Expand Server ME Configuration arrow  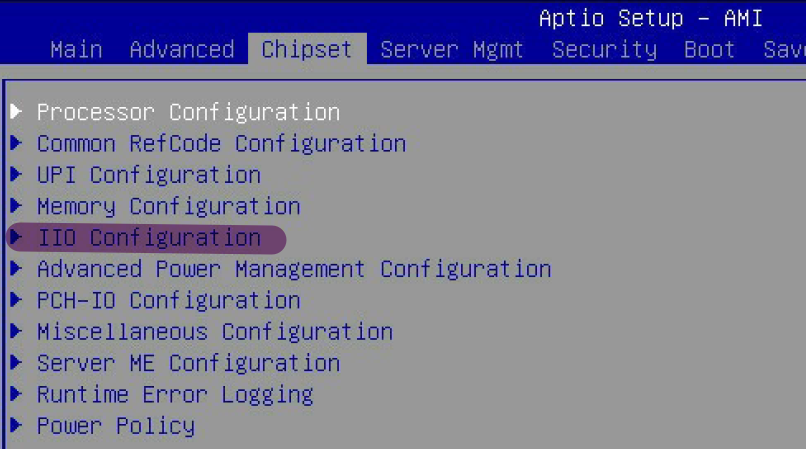click(16, 362)
